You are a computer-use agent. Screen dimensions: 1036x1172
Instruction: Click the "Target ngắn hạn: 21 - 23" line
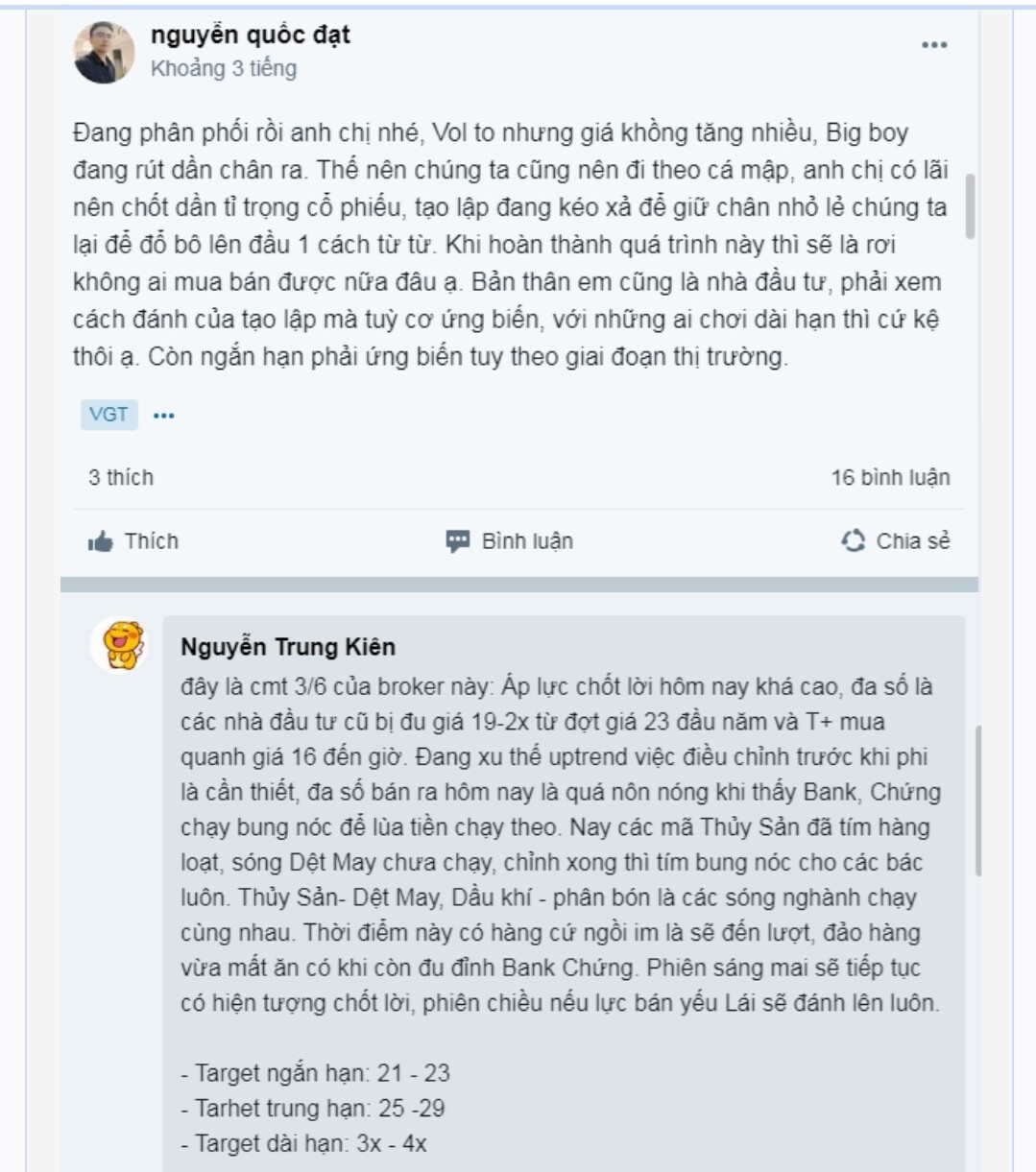pyautogui.click(x=316, y=1073)
